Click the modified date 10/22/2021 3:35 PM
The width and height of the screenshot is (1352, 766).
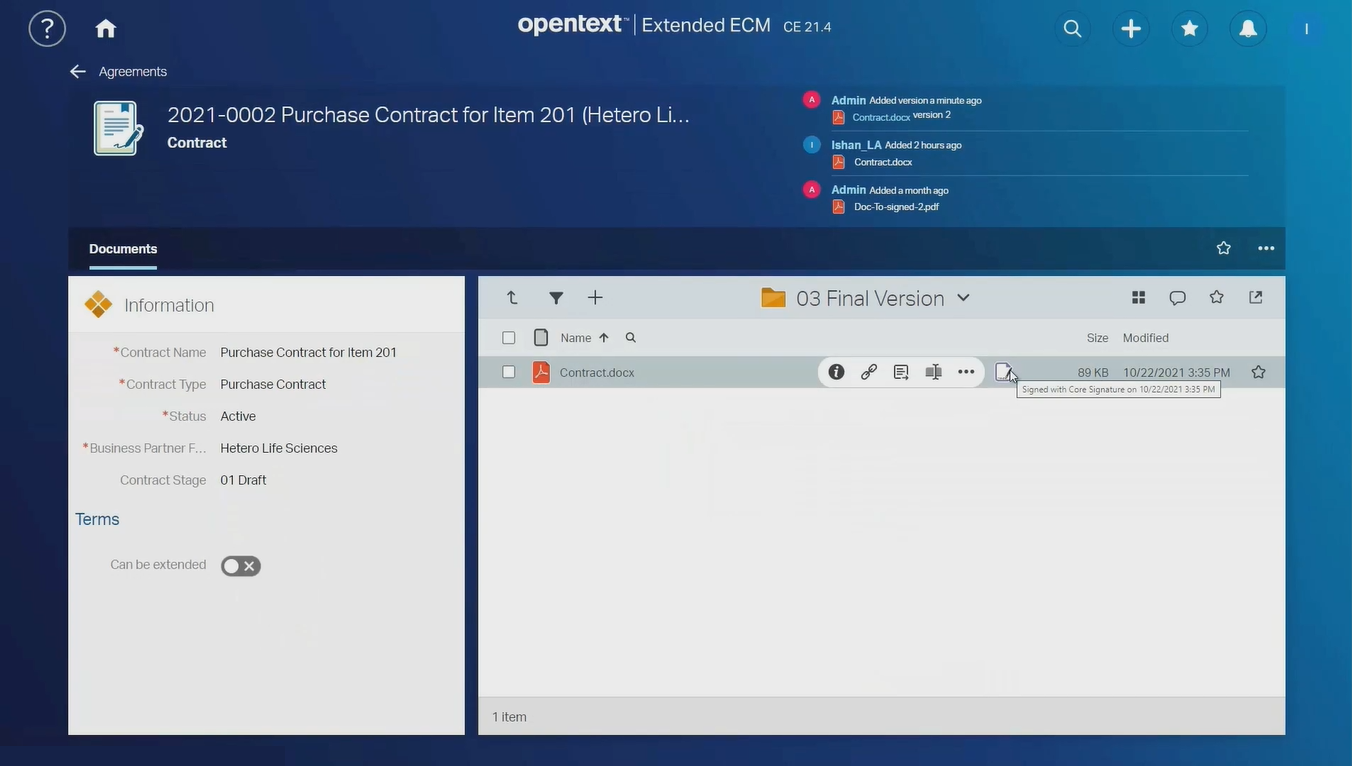click(1176, 372)
